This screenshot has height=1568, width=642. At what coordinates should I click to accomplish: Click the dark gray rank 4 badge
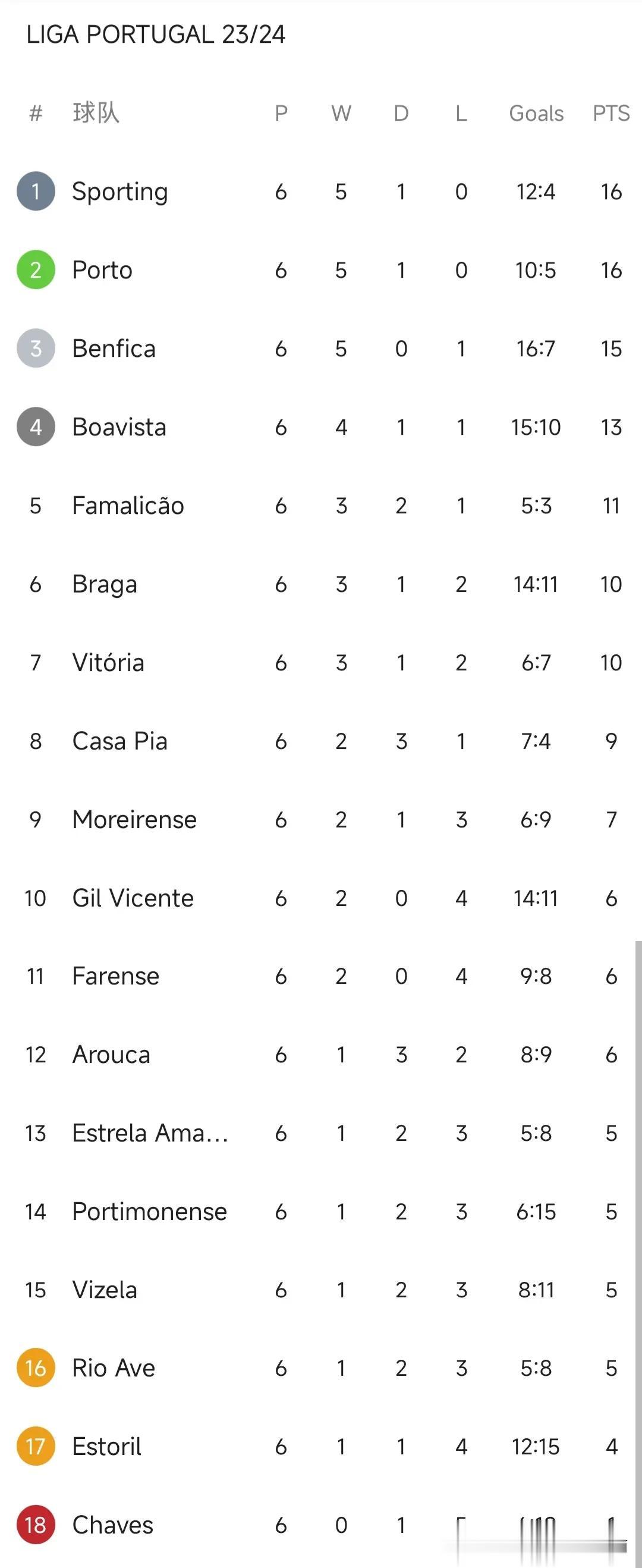(36, 427)
